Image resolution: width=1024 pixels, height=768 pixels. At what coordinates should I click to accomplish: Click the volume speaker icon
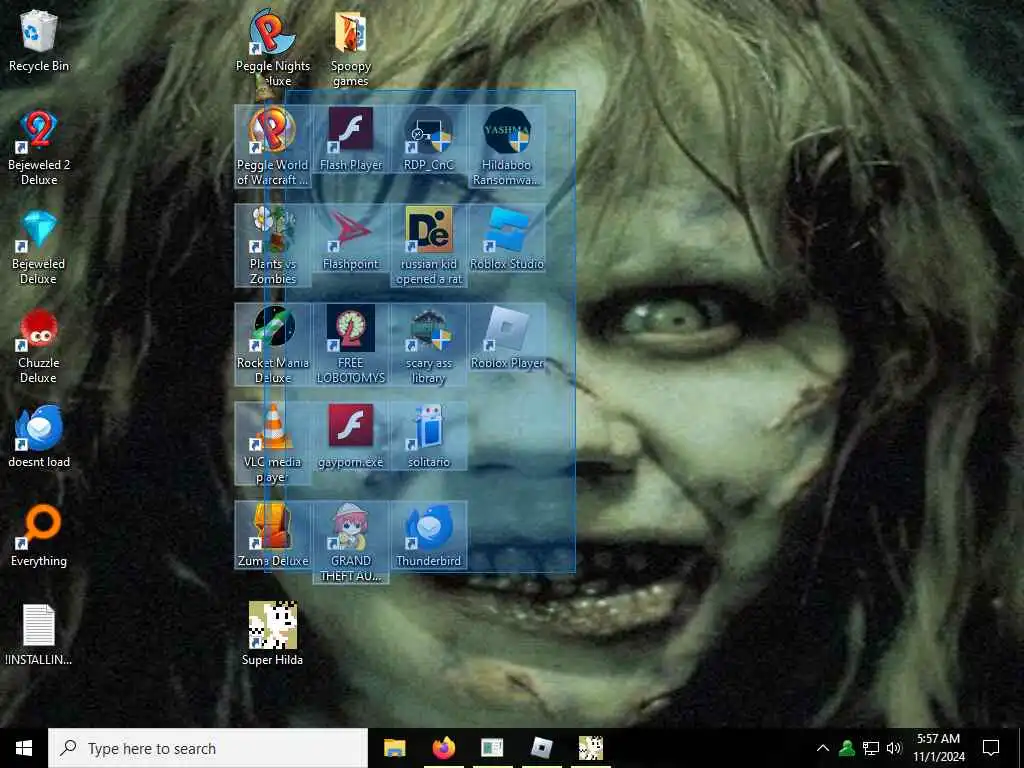tap(894, 748)
